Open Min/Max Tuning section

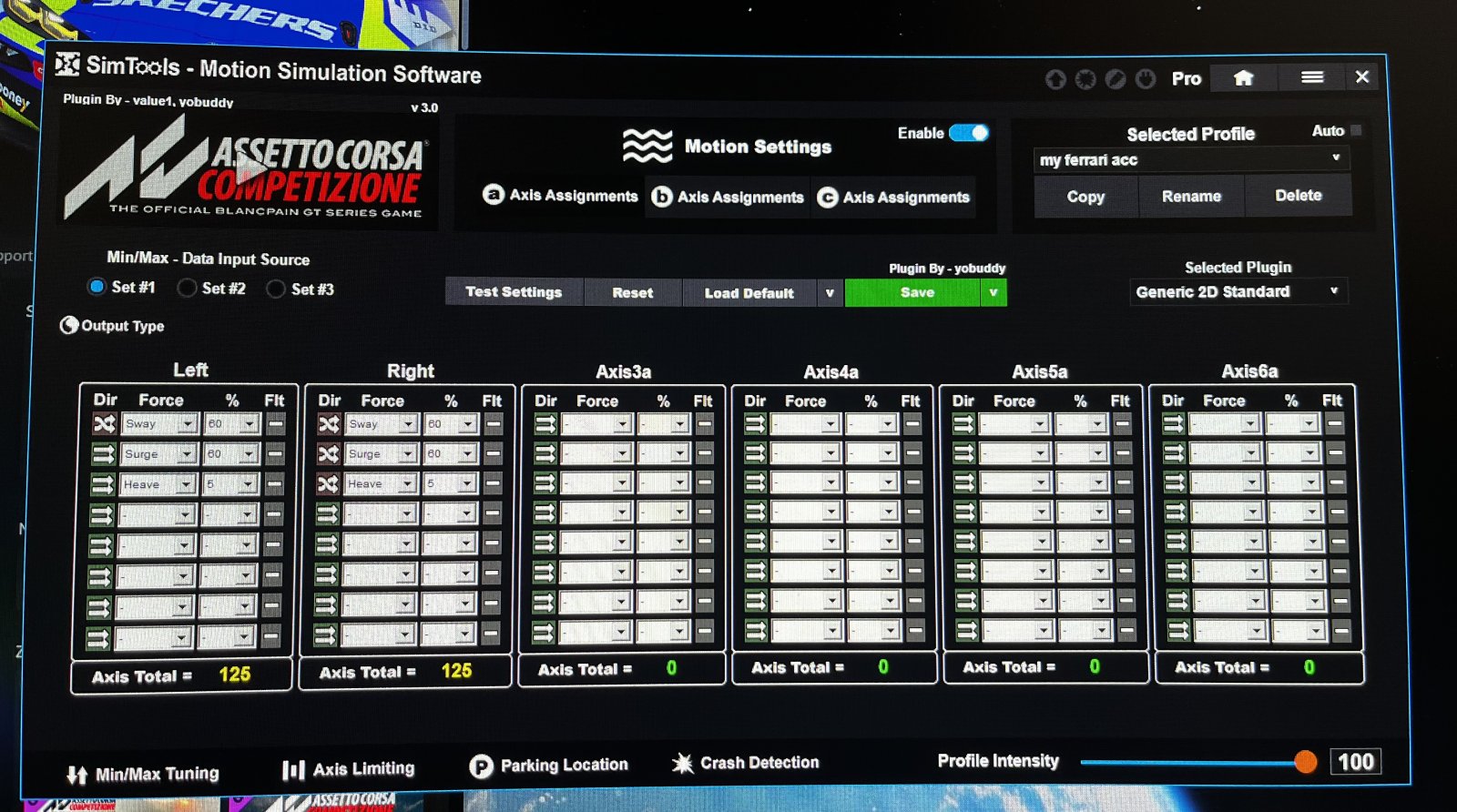(x=143, y=774)
